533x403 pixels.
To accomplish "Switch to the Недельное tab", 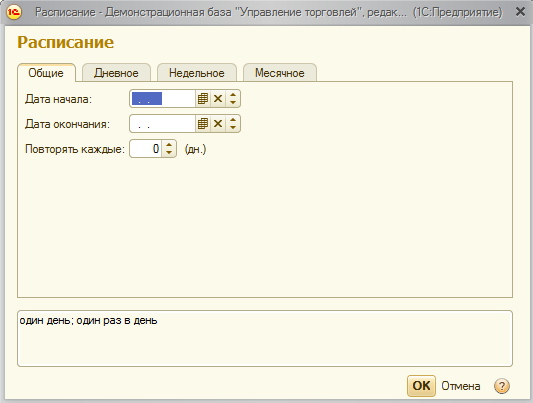I will (196, 73).
